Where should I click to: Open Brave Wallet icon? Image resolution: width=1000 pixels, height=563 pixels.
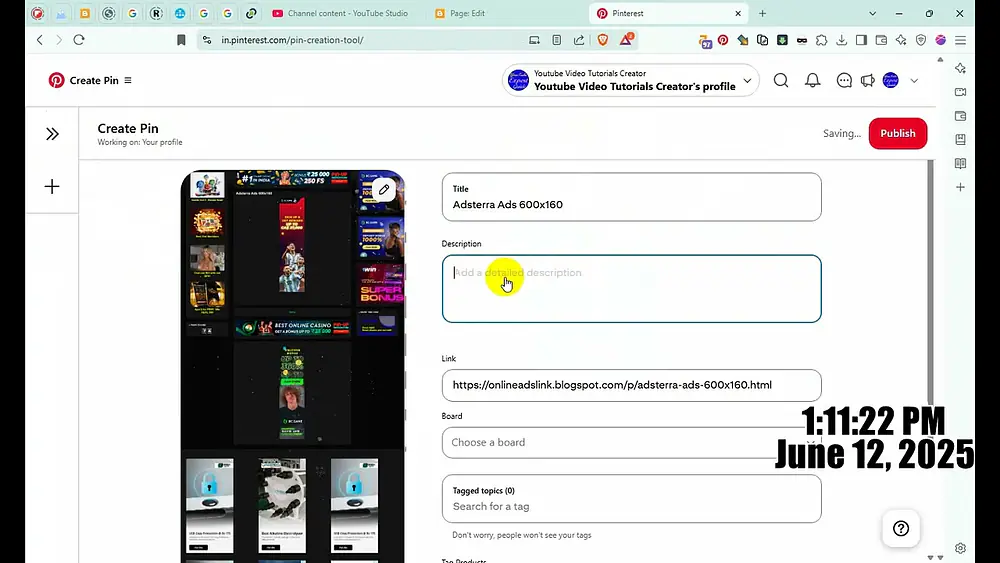(x=881, y=40)
